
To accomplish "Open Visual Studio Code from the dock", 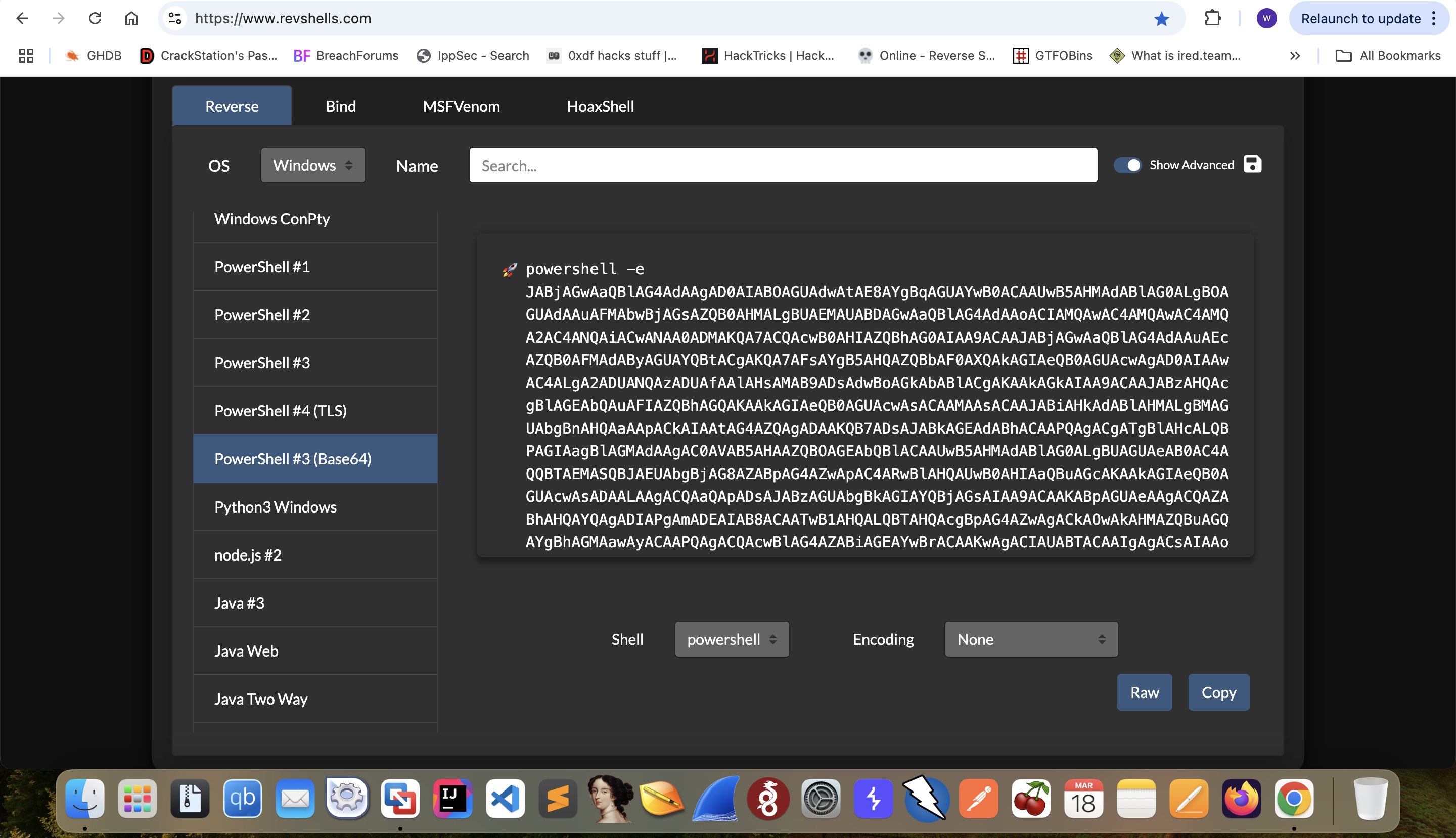I will point(505,799).
